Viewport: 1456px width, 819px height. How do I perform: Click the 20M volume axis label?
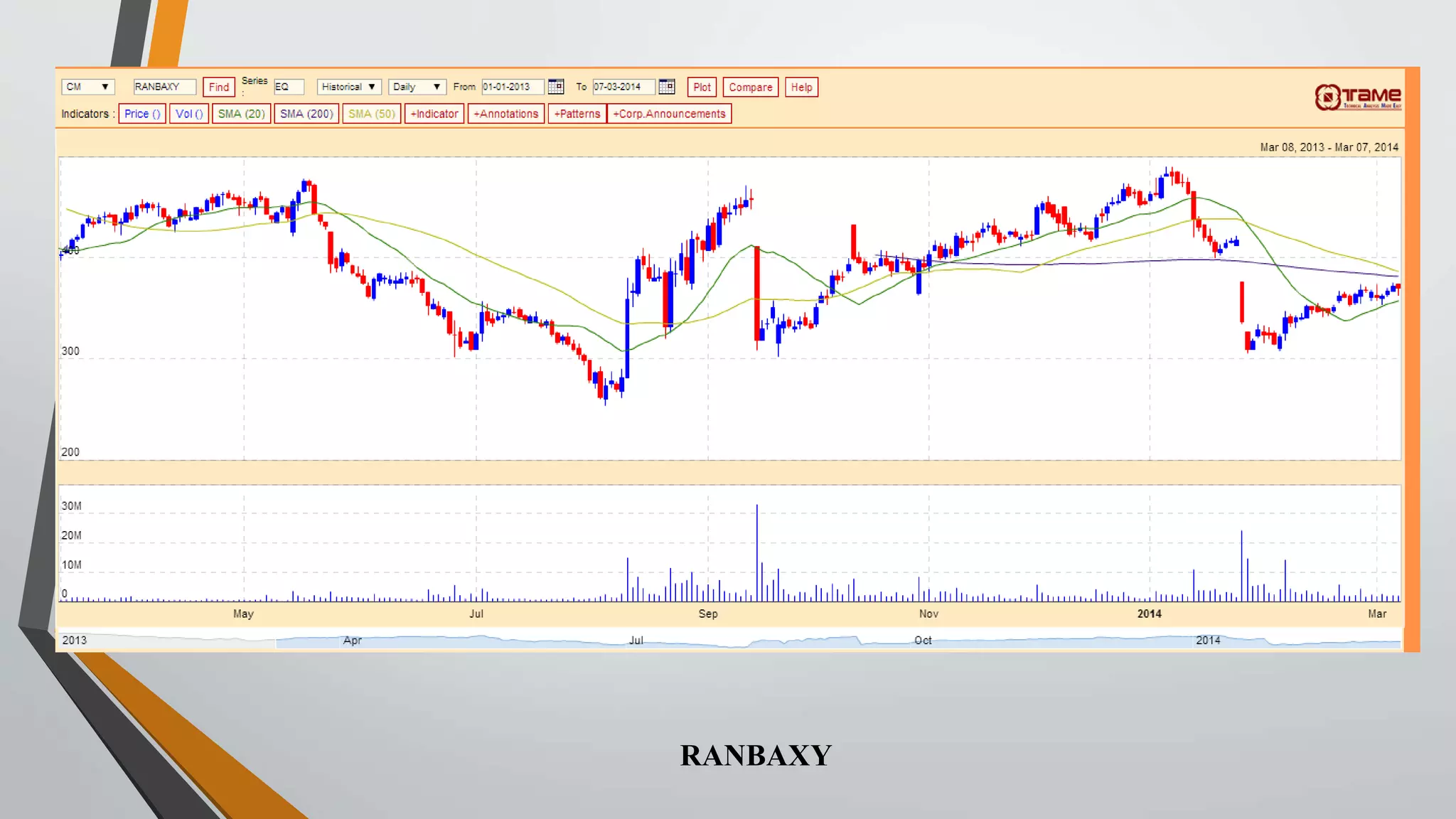click(71, 535)
